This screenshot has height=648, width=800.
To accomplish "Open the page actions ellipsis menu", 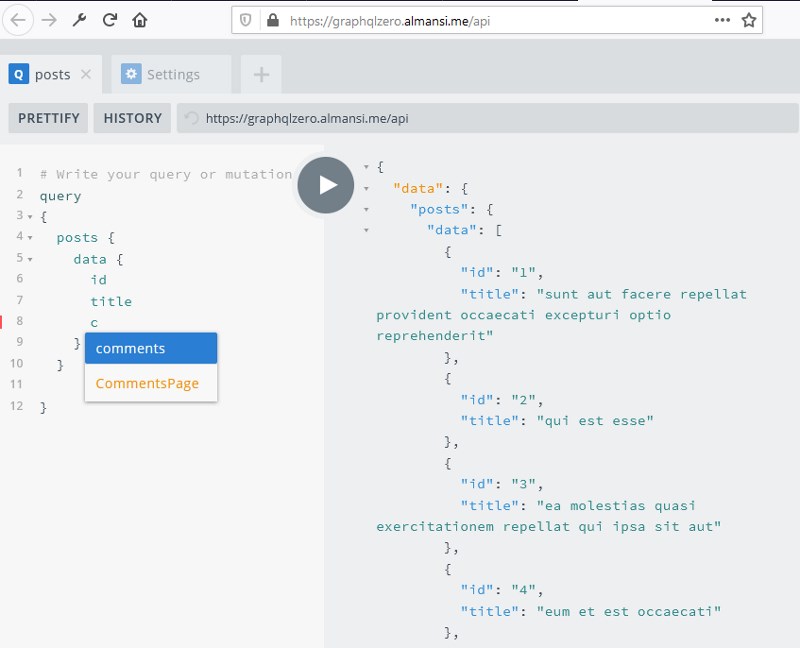I will tap(722, 20).
